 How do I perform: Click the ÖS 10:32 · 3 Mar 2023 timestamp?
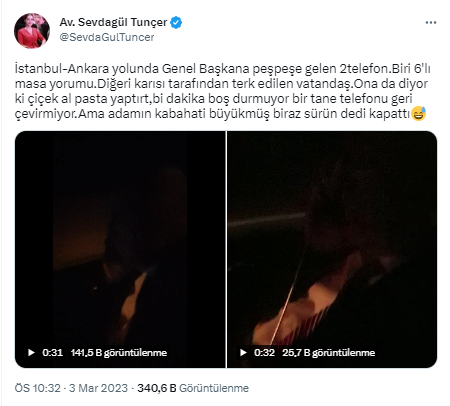click(x=71, y=388)
